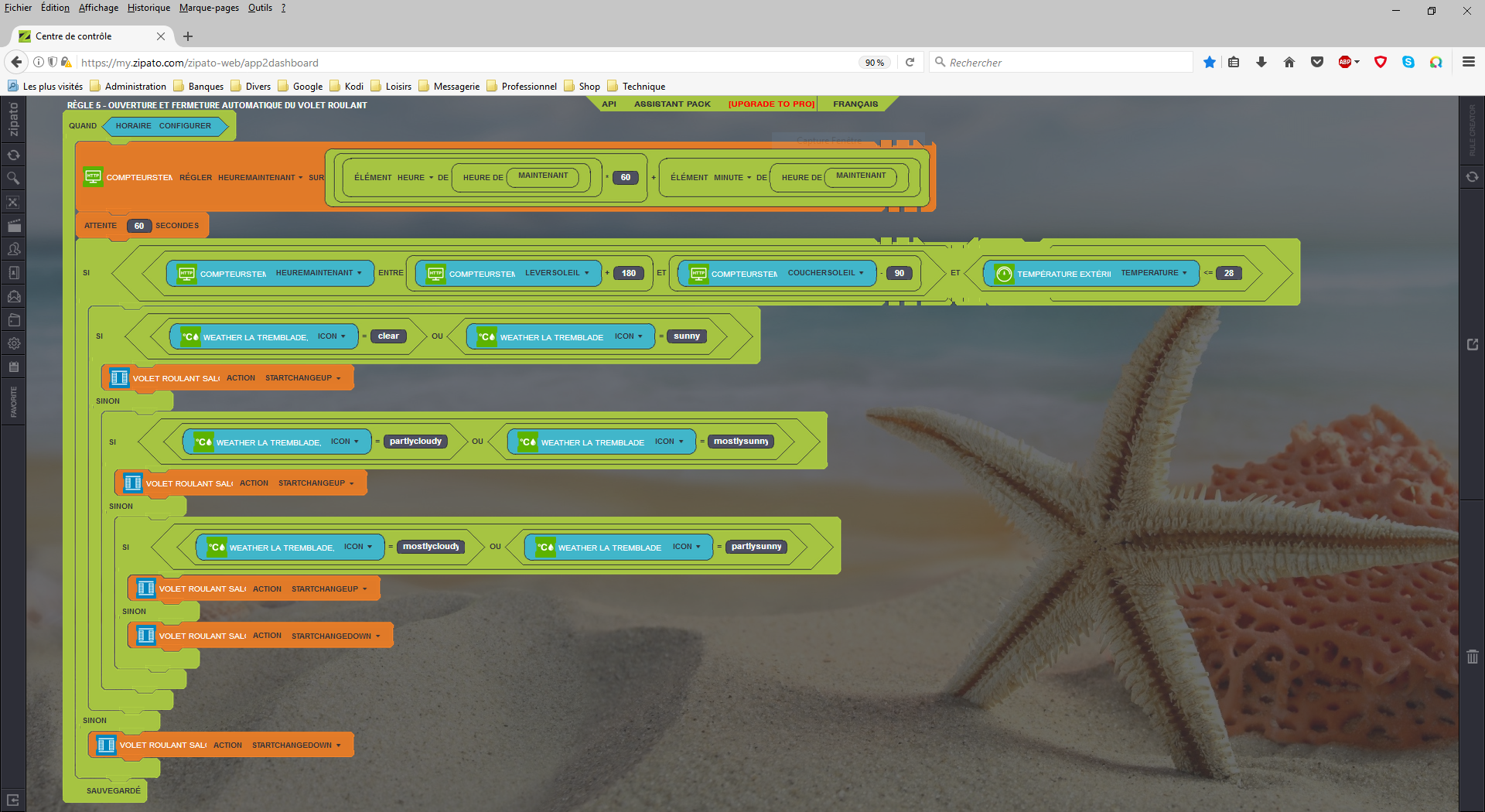Open the settings gear in left sidebar
This screenshot has height=812, width=1485.
(x=13, y=343)
